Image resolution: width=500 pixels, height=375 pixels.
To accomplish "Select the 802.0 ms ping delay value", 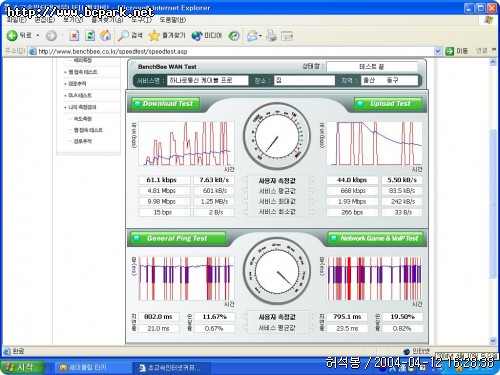I will click(159, 316).
